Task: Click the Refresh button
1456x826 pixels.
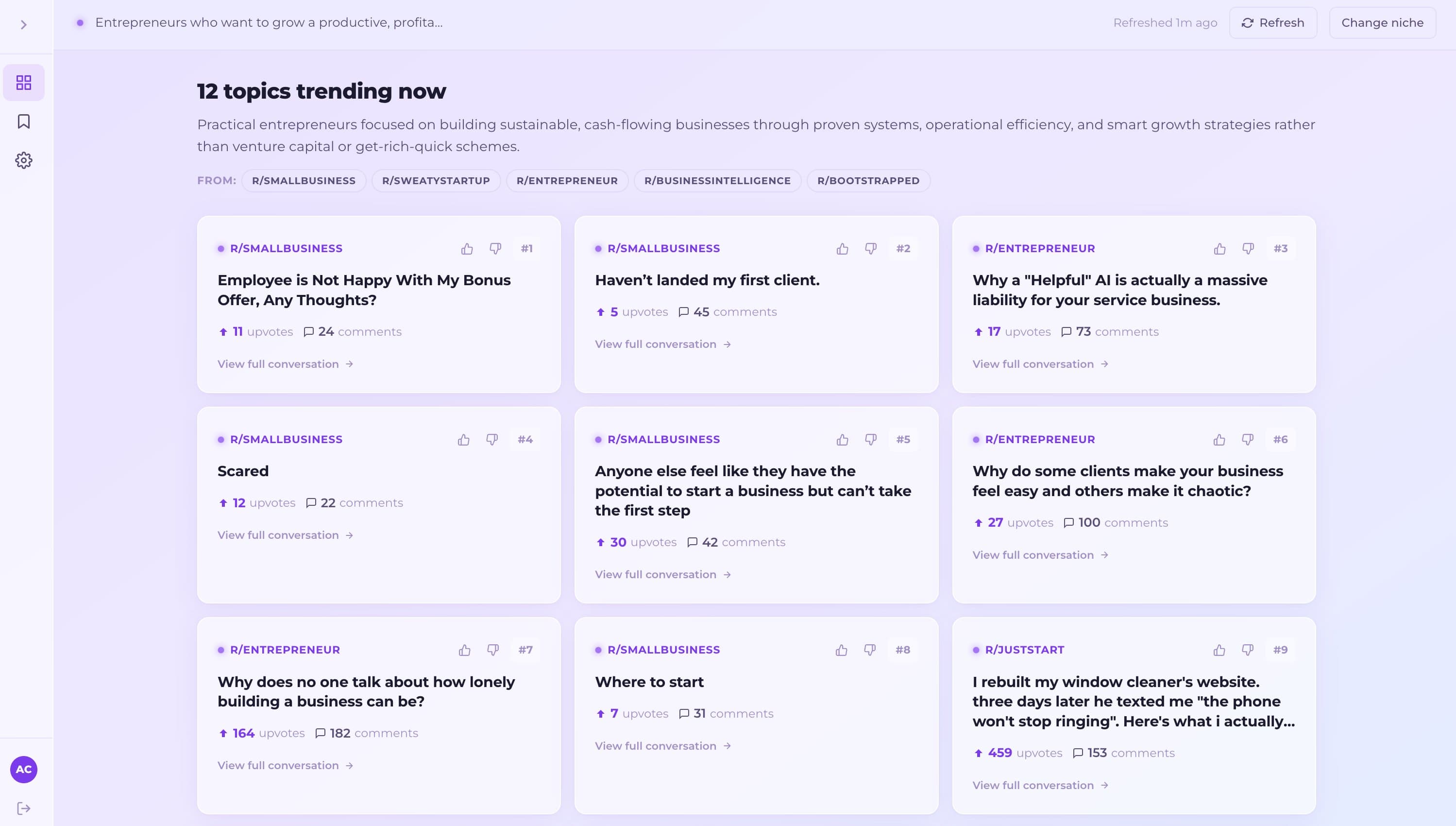Action: tap(1273, 23)
